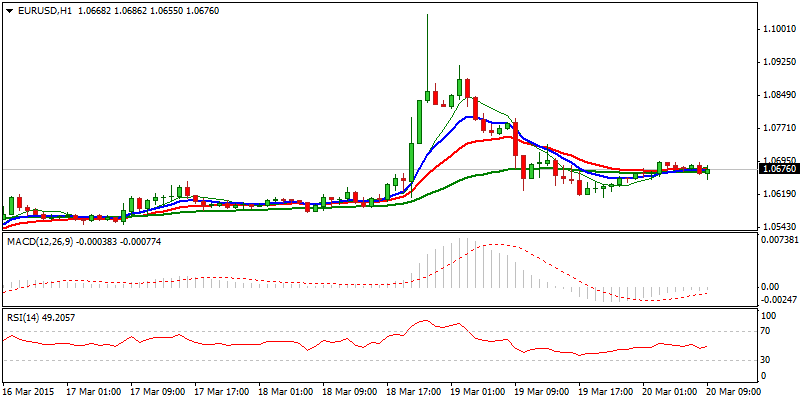Click price scale value 1.05430

[779, 226]
